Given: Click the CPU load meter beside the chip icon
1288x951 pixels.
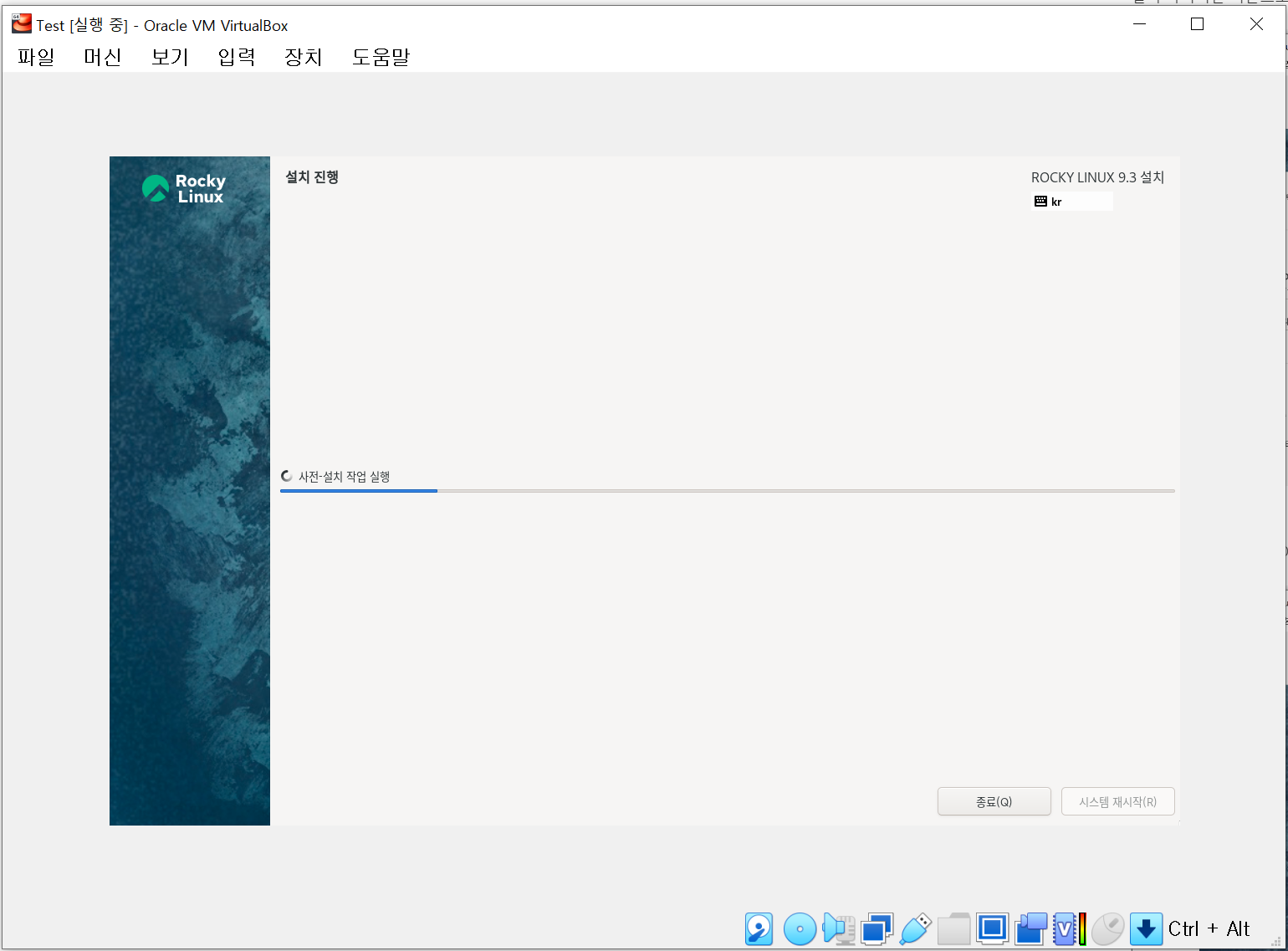Looking at the screenshot, I should click(1082, 929).
